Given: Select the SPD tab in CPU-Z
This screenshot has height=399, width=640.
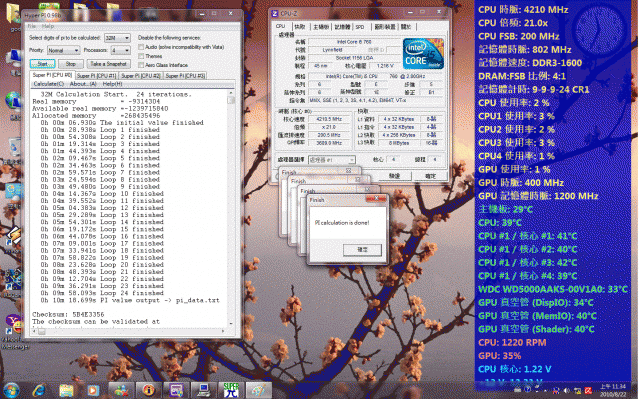Looking at the screenshot, I should click(360, 27).
